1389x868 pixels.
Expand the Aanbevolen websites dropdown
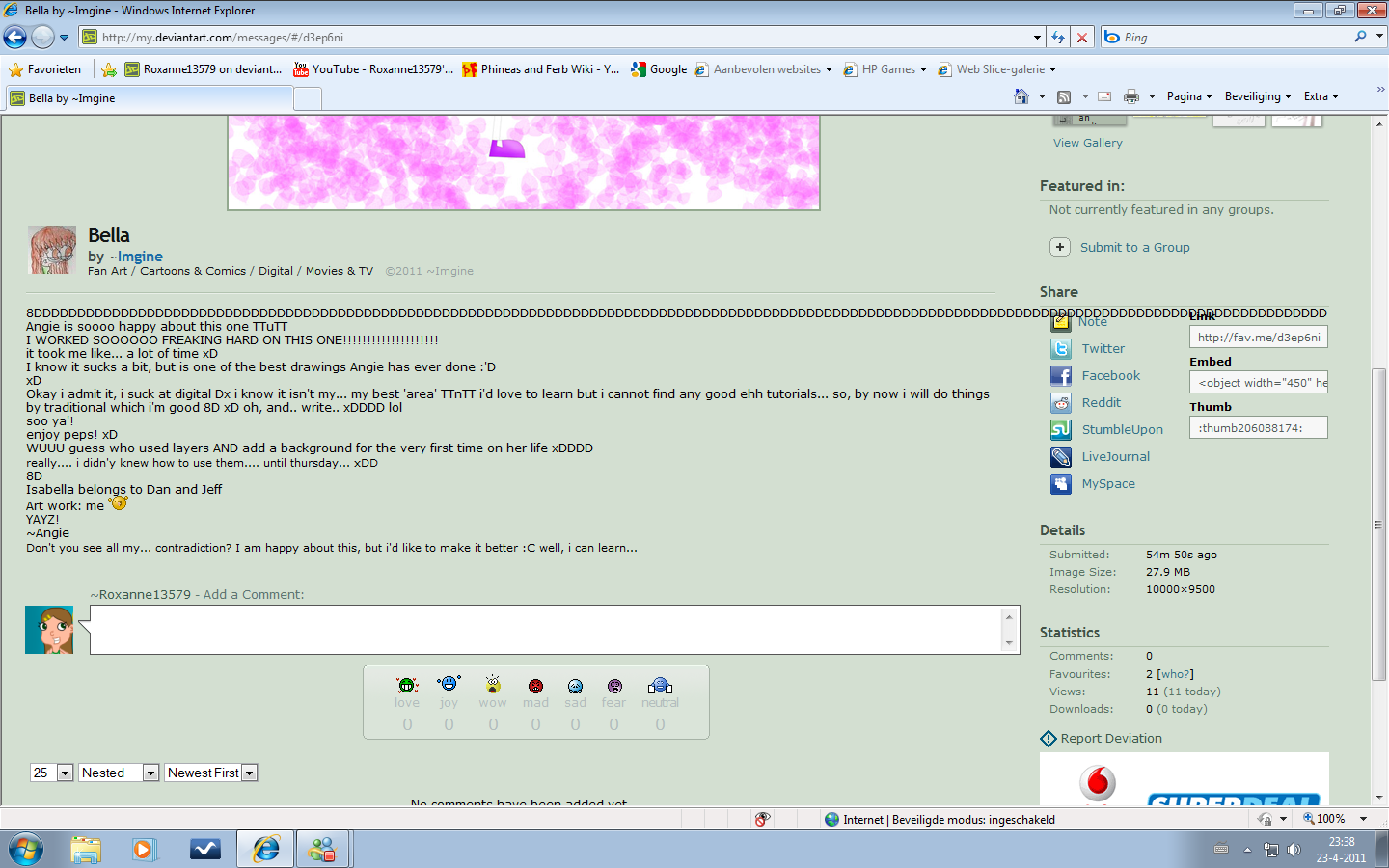pos(829,69)
